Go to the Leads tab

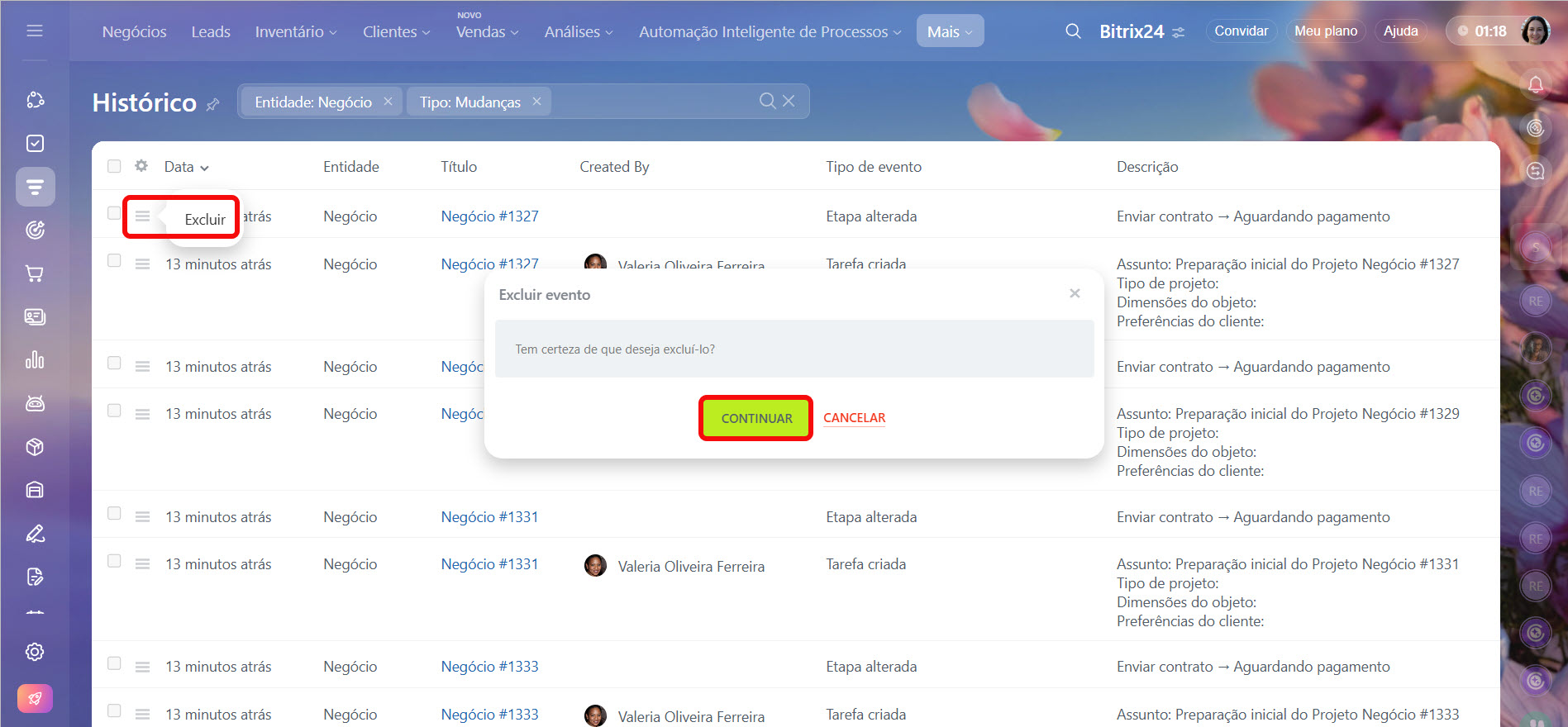tap(211, 32)
